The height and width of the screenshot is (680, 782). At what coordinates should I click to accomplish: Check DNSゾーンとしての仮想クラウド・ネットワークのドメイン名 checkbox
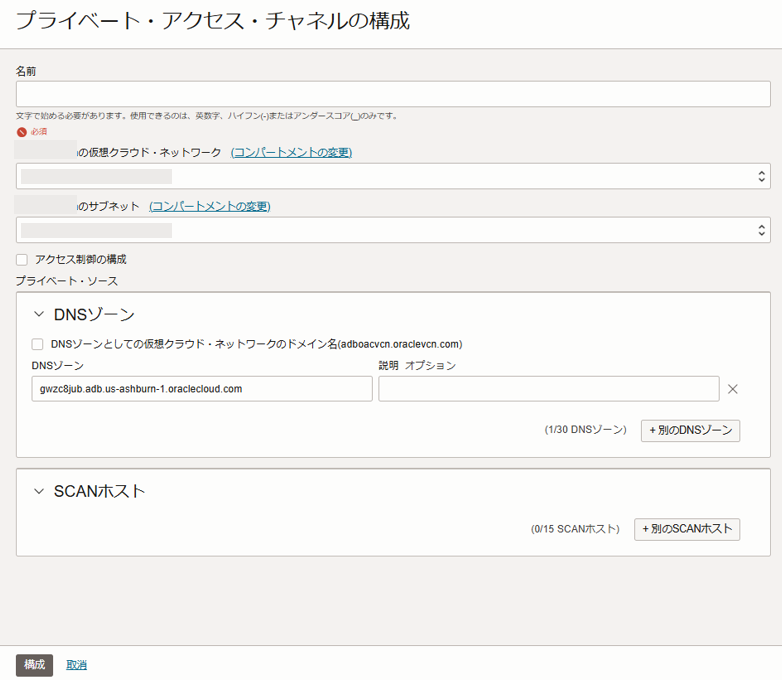pos(37,344)
